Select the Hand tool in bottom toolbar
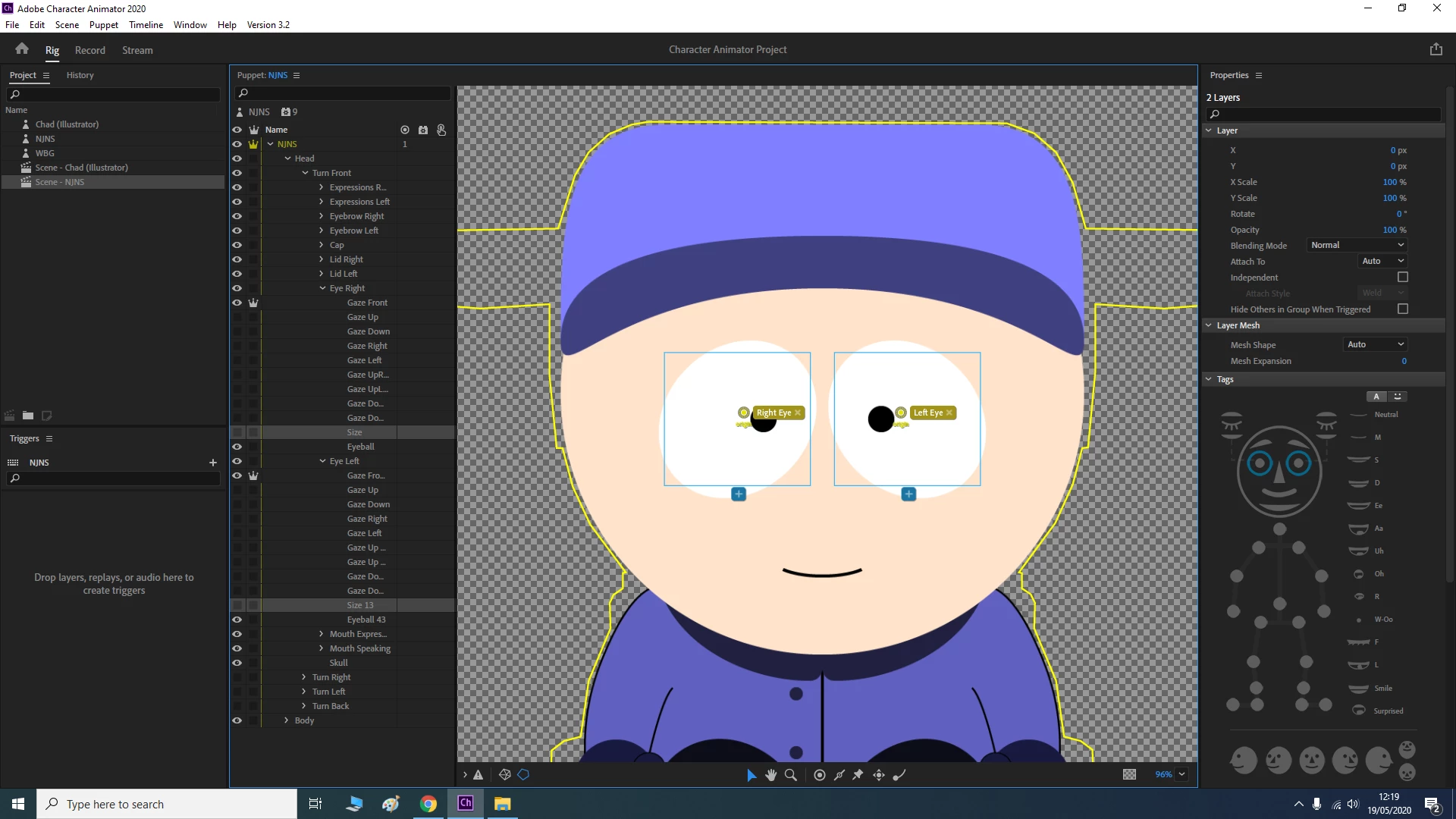Viewport: 1456px width, 819px height. tap(770, 774)
